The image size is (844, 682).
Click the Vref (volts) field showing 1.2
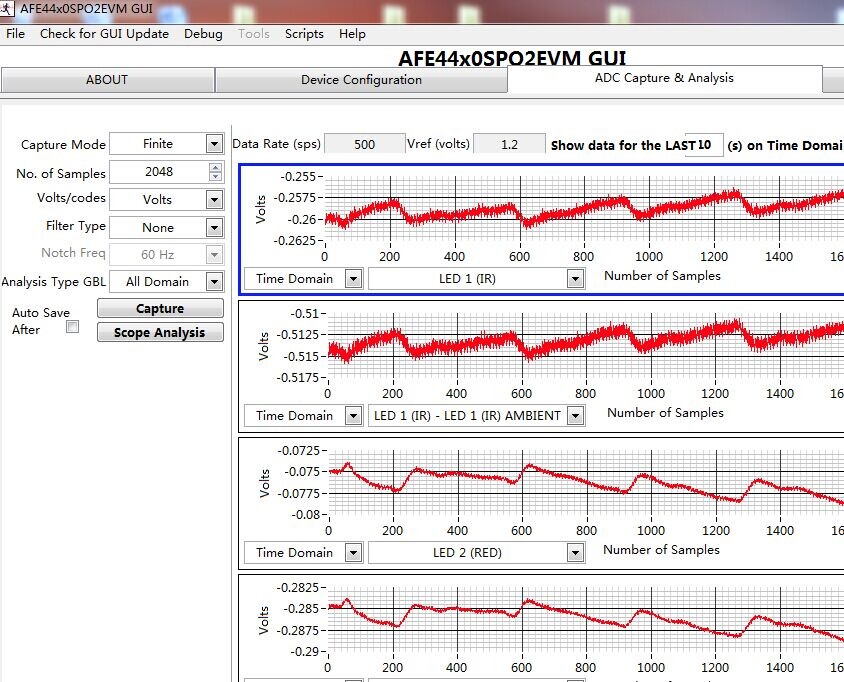(x=509, y=144)
